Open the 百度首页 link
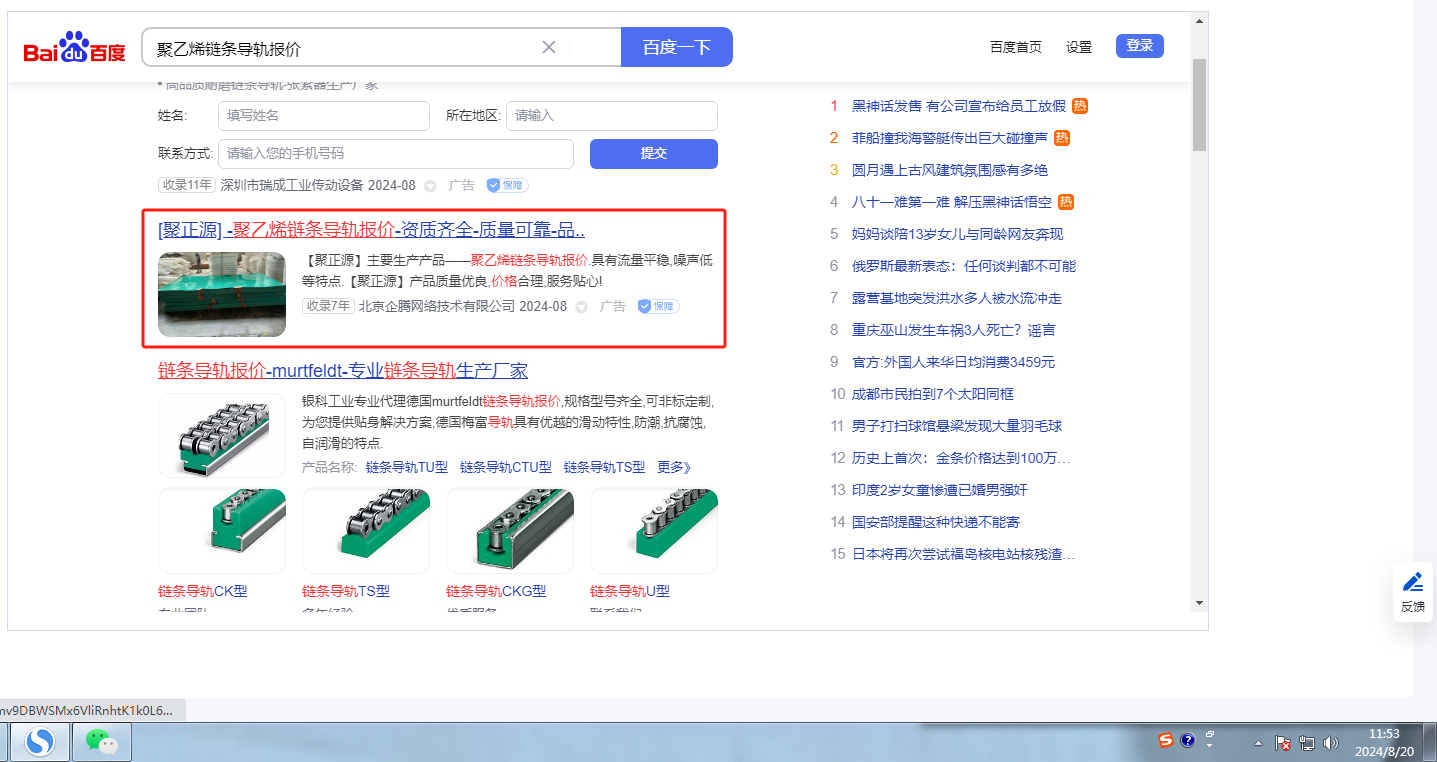Screen dimensions: 1437x762 pyautogui.click(x=1016, y=47)
